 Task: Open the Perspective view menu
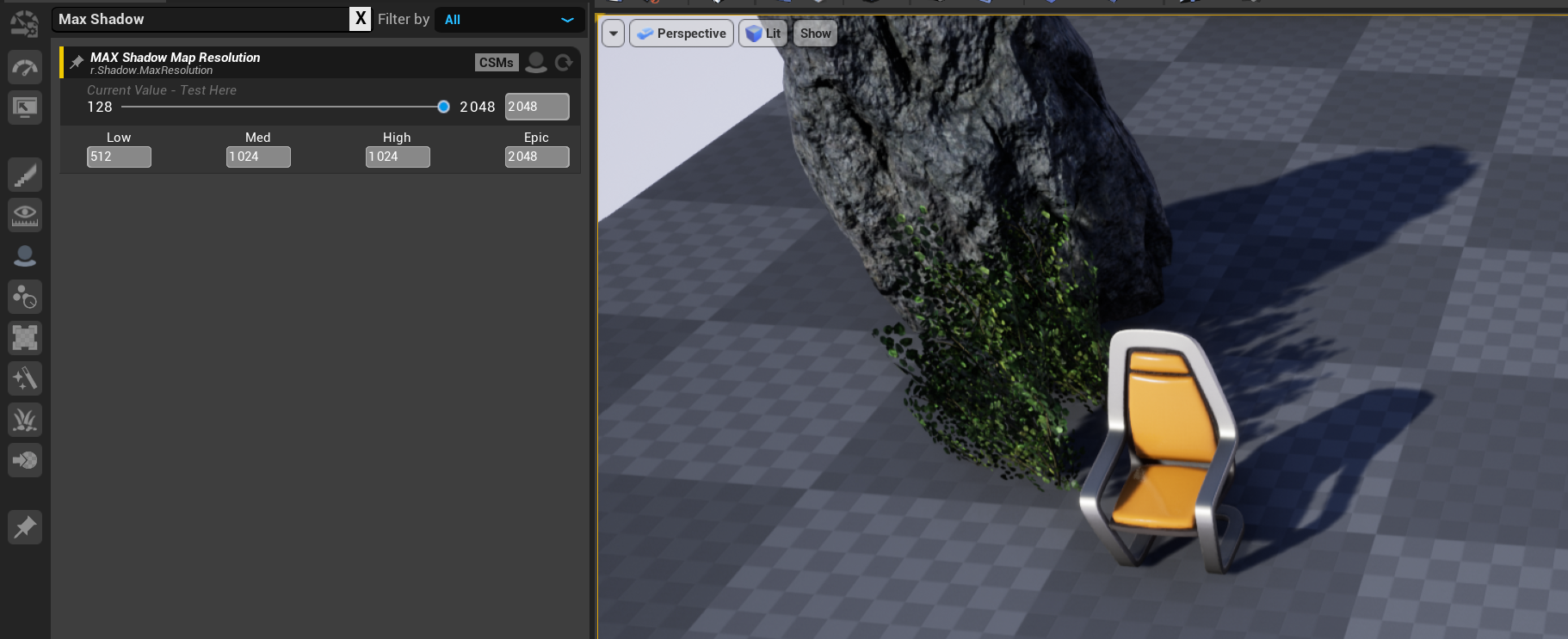[681, 34]
